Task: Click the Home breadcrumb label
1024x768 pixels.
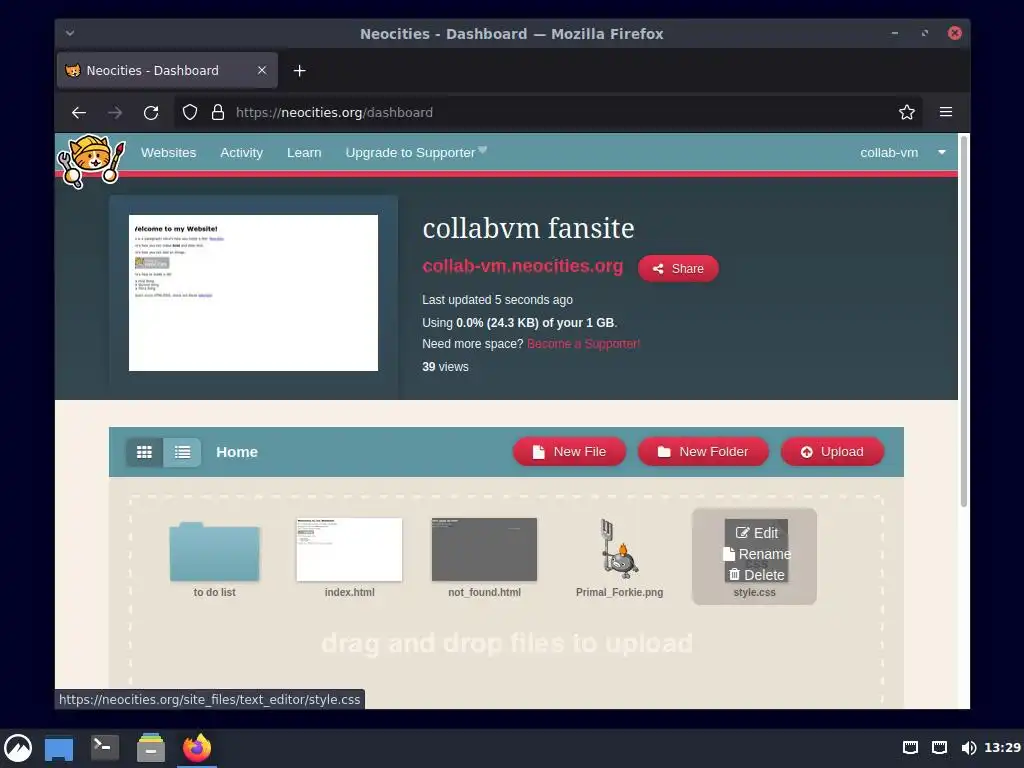Action: click(237, 452)
